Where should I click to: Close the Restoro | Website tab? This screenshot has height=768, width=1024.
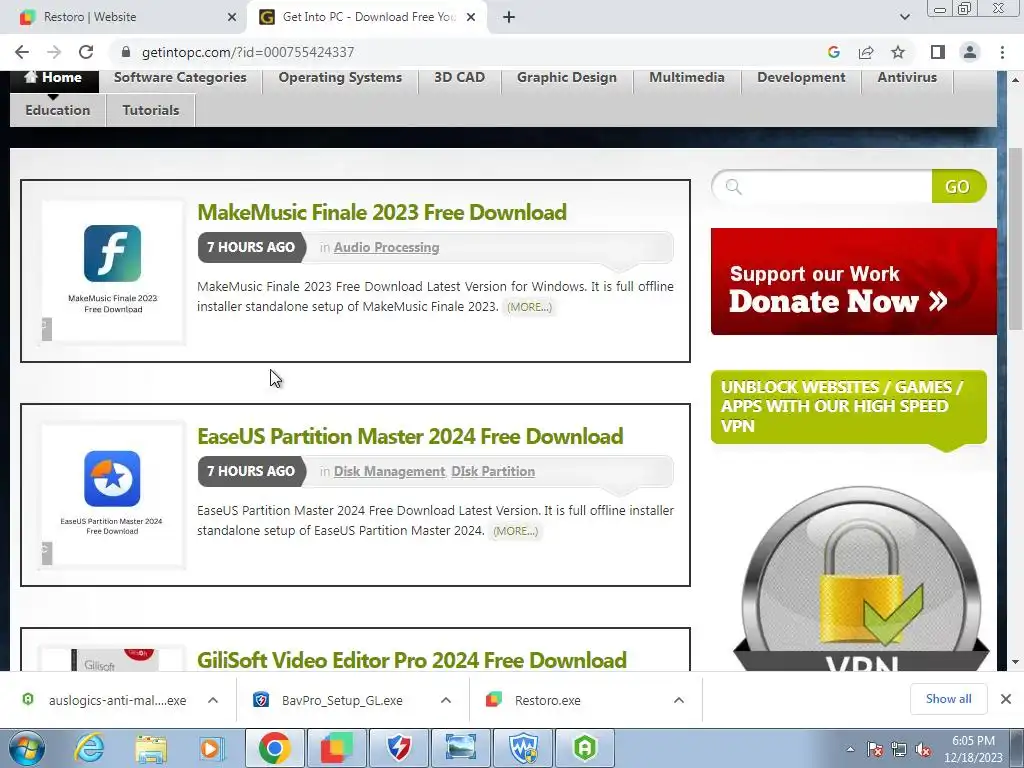coord(232,17)
